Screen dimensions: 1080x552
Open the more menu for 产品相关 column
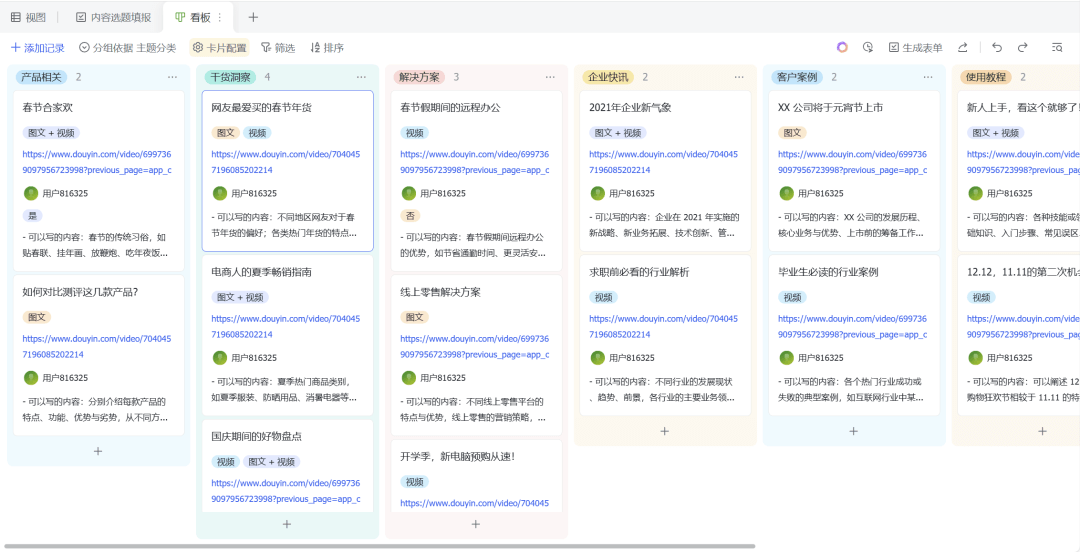point(172,77)
